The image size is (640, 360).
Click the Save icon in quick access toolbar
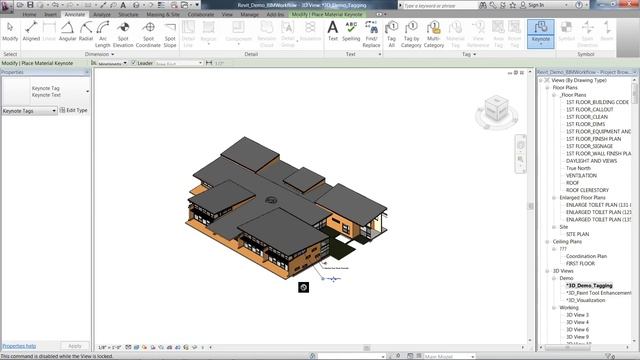(x=30, y=5)
